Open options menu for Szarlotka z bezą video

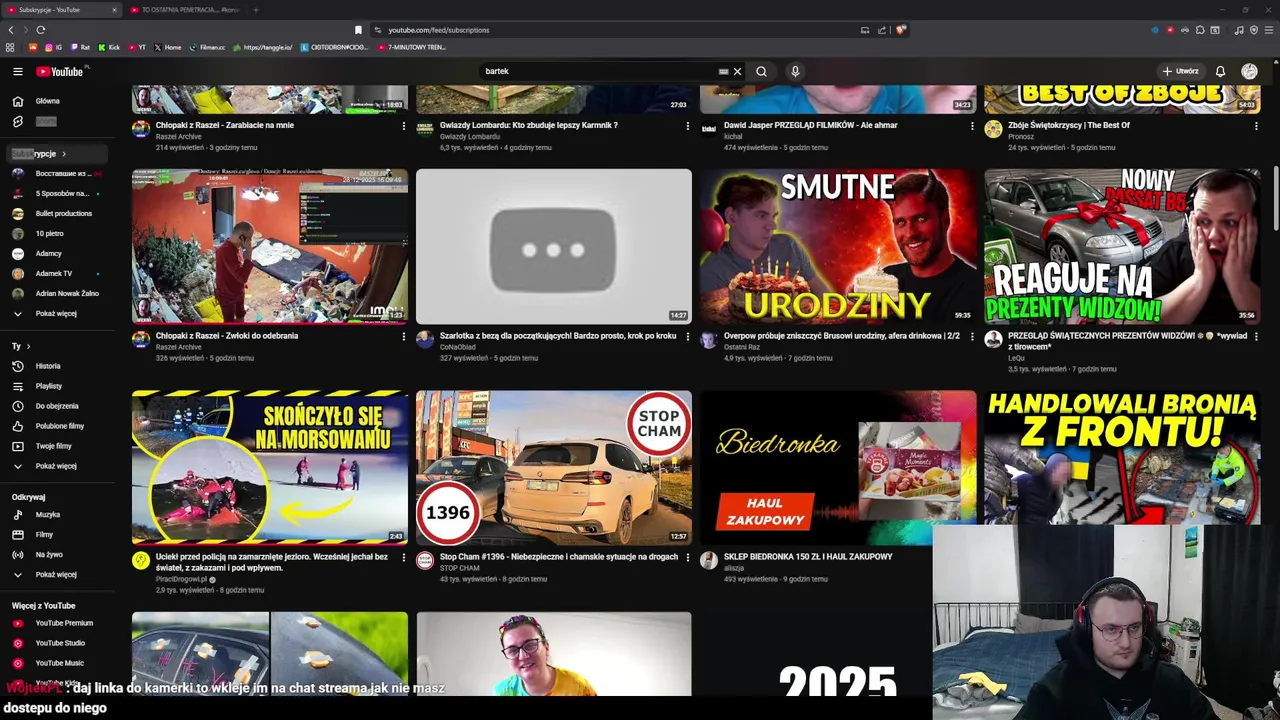tap(688, 337)
